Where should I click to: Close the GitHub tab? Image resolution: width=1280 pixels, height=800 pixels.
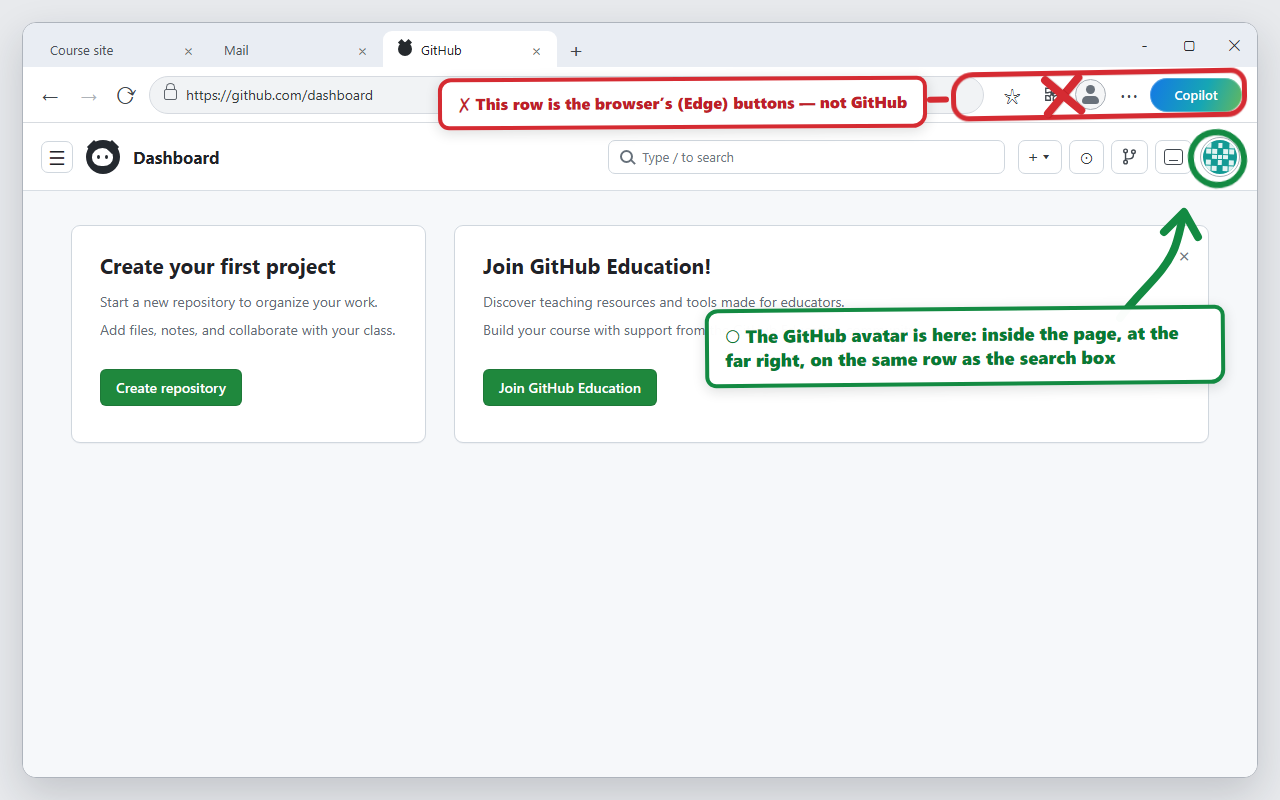tap(536, 51)
